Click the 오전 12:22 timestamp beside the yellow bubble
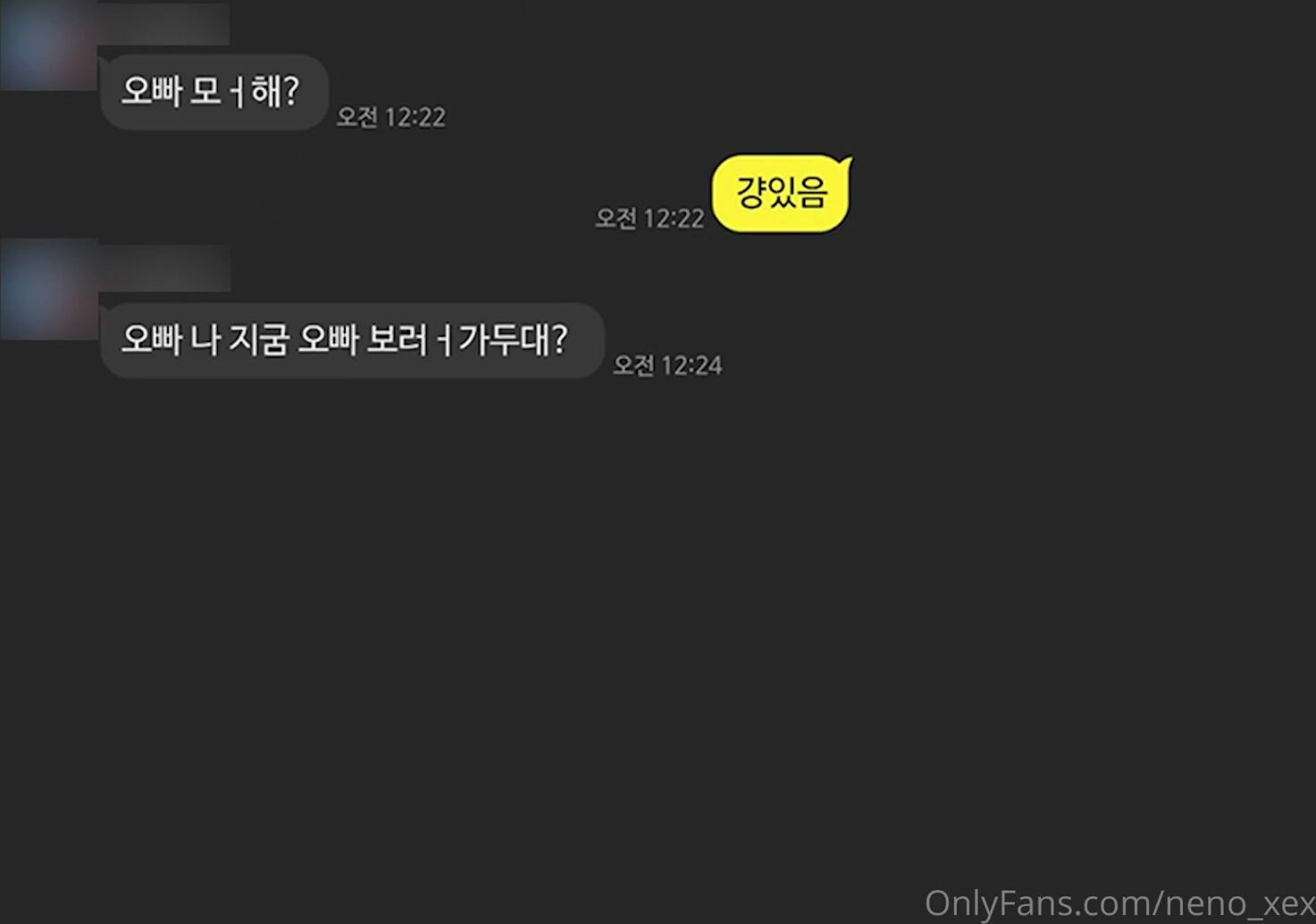The height and width of the screenshot is (924, 1316). coord(650,218)
